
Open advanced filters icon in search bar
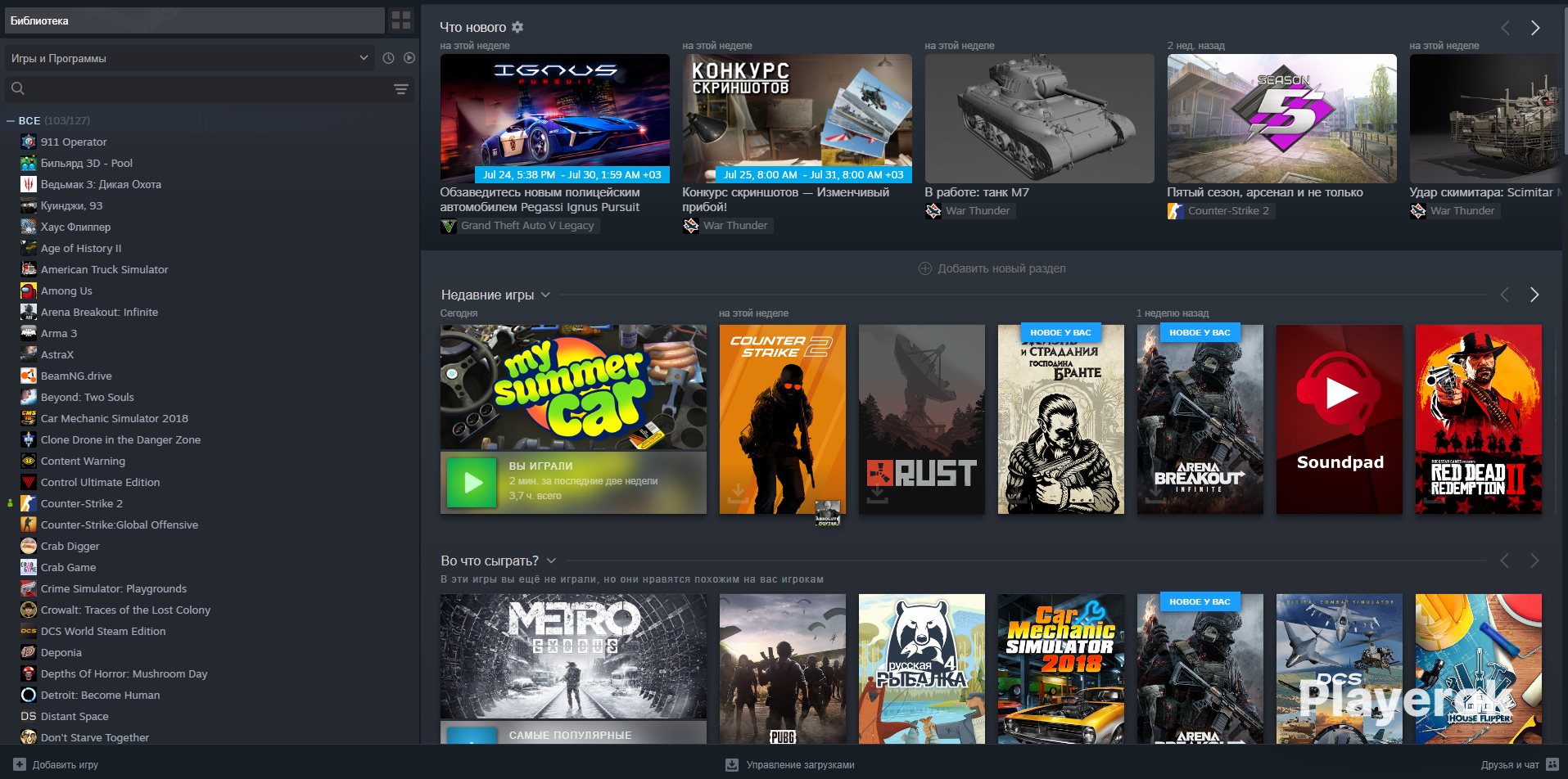[401, 89]
